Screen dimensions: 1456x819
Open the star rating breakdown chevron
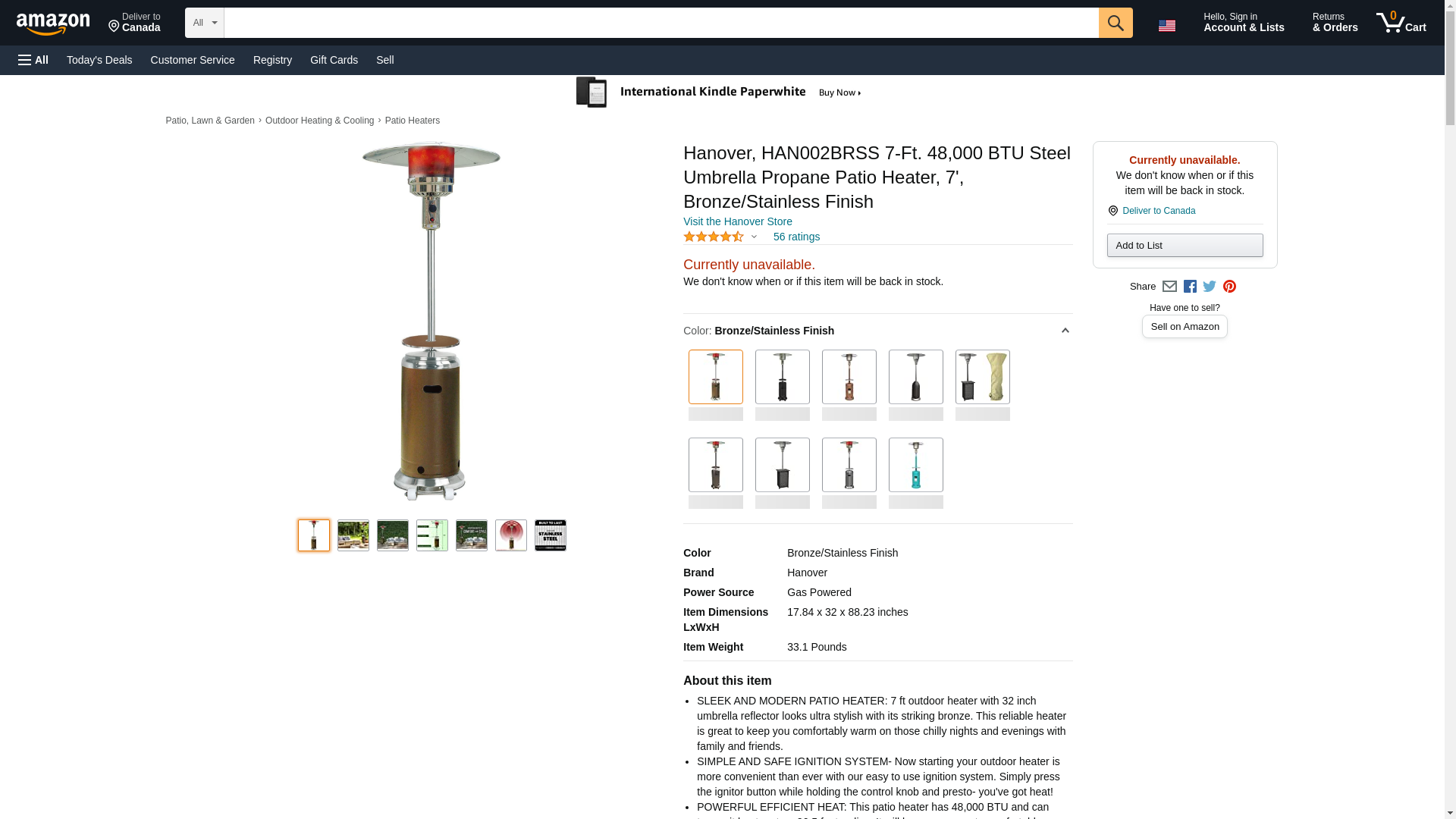754,237
